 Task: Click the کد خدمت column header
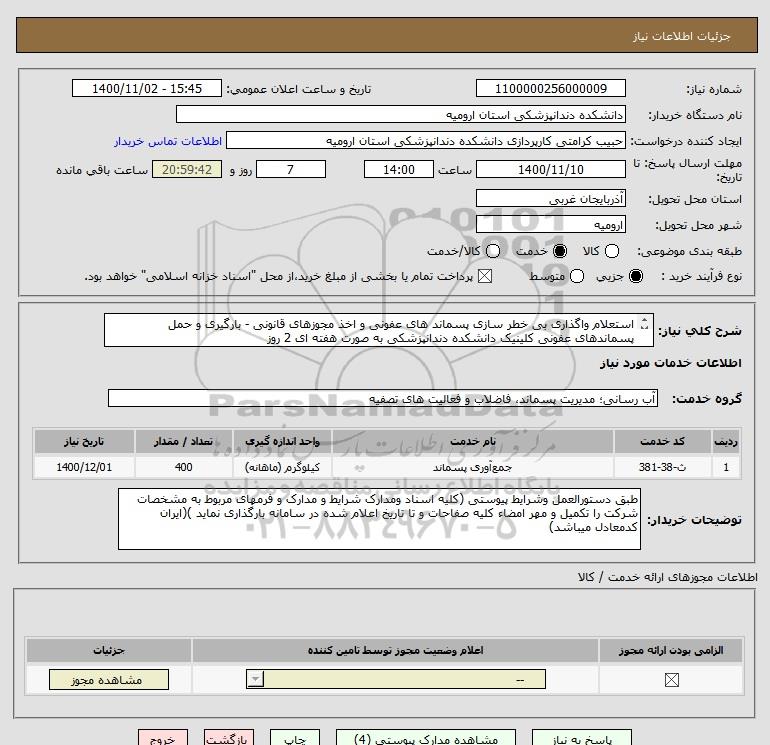tap(662, 441)
